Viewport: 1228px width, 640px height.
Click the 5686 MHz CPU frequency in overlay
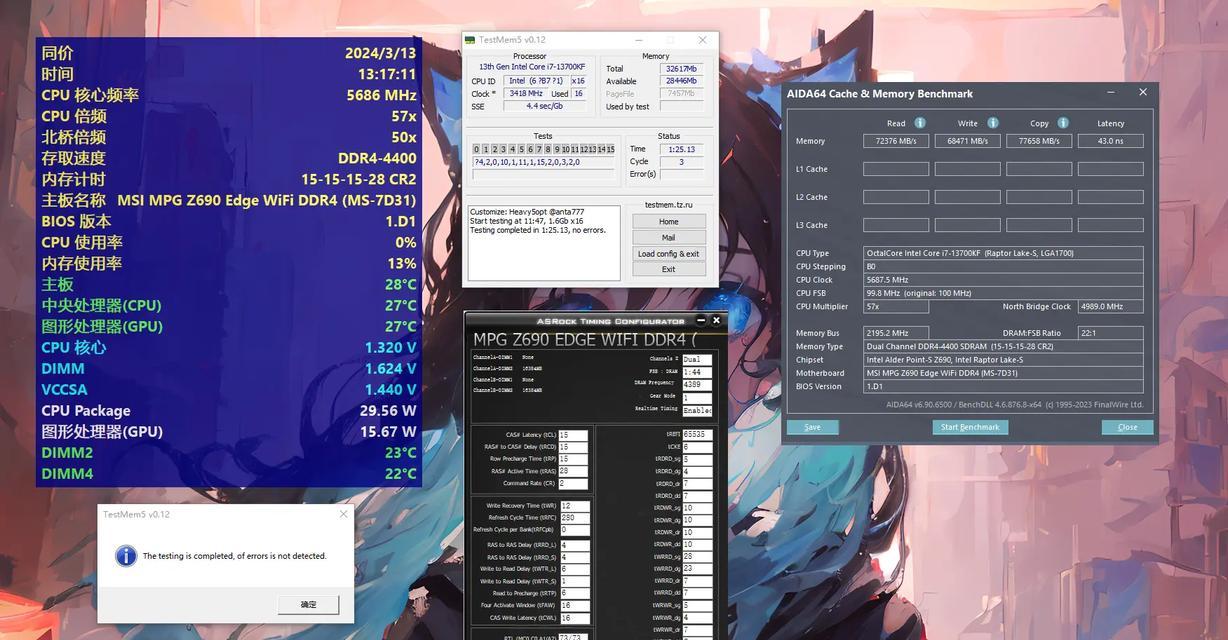click(x=381, y=95)
